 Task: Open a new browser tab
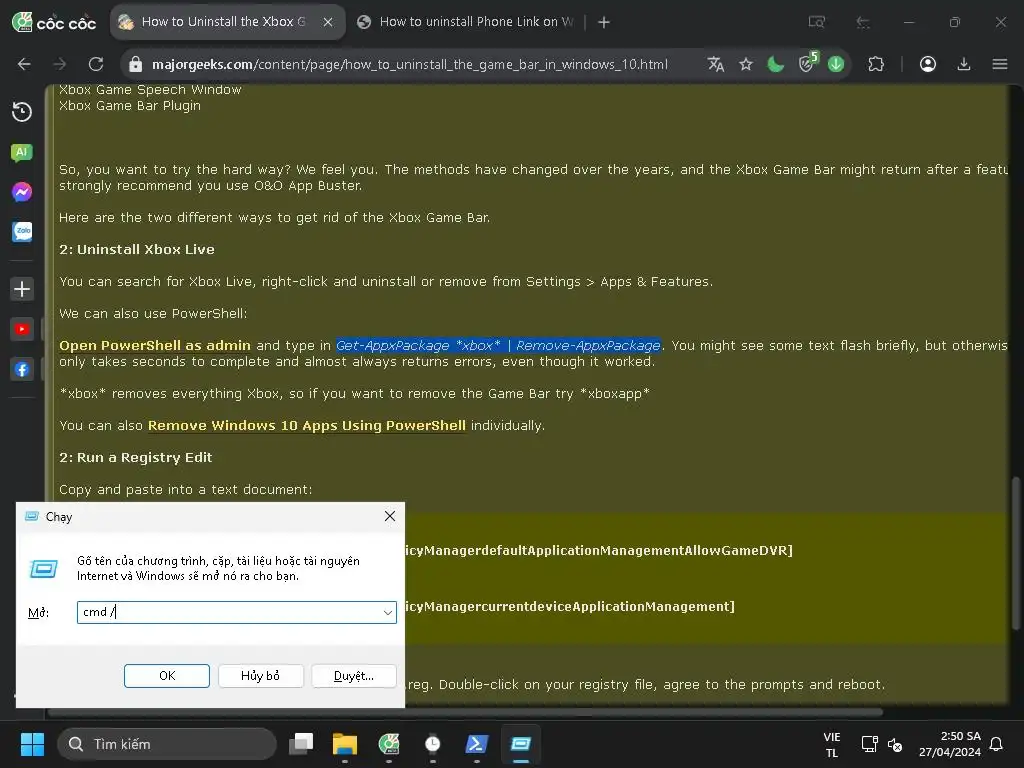coord(604,22)
